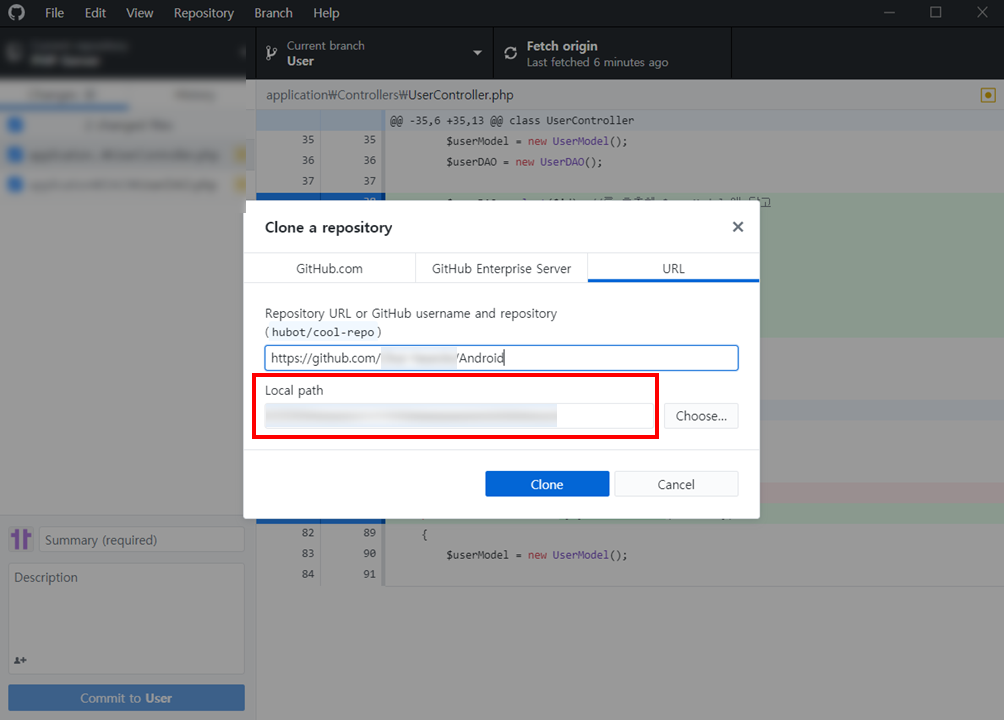Viewport: 1004px width, 720px height.
Task: Minimize the GitHub Desktop window
Action: tap(889, 13)
